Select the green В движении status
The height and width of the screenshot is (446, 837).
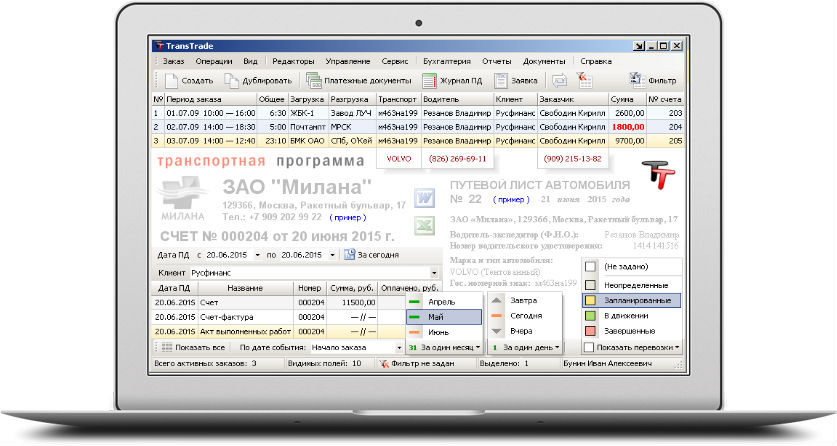(x=631, y=316)
